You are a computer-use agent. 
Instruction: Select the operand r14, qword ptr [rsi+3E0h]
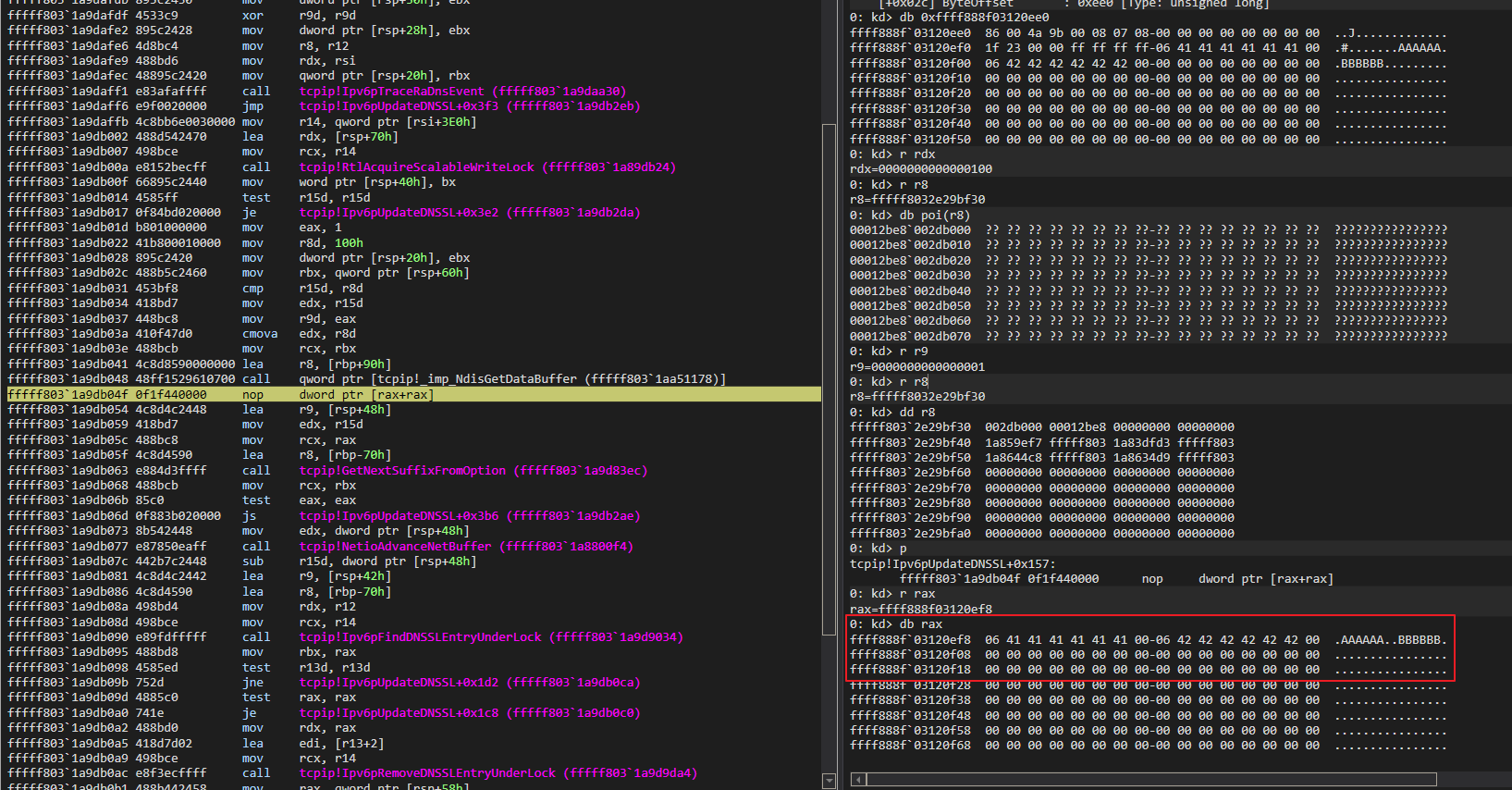click(x=388, y=122)
